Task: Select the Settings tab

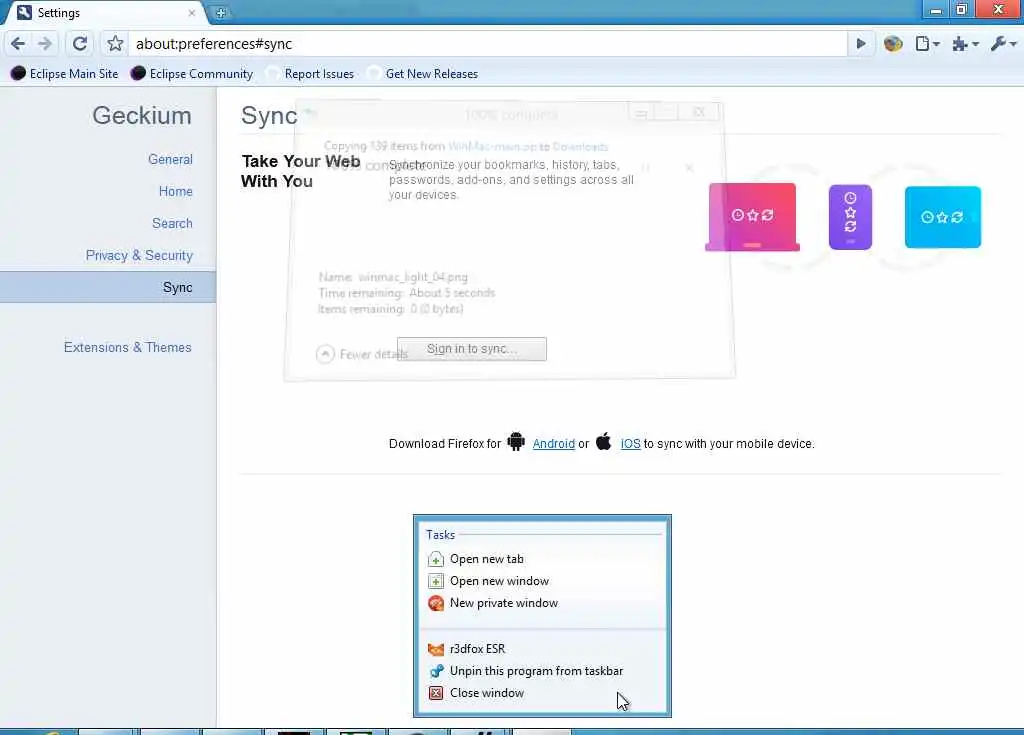Action: coord(104,12)
